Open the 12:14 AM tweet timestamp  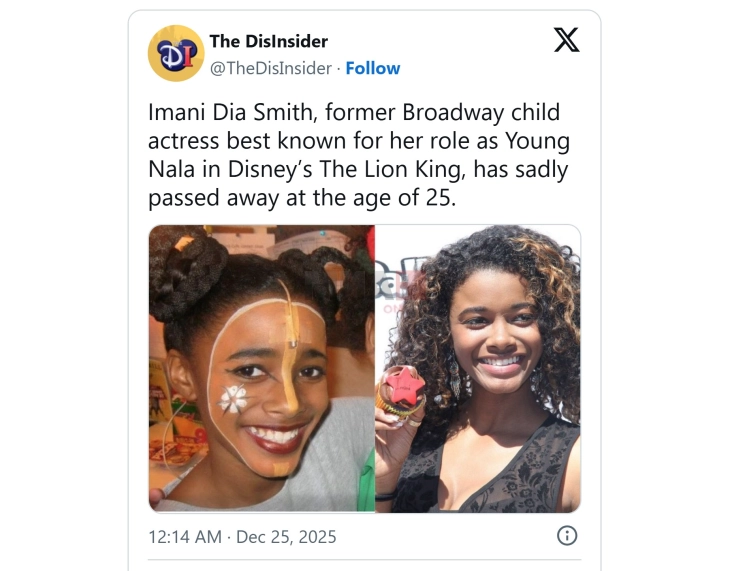[x=185, y=537]
